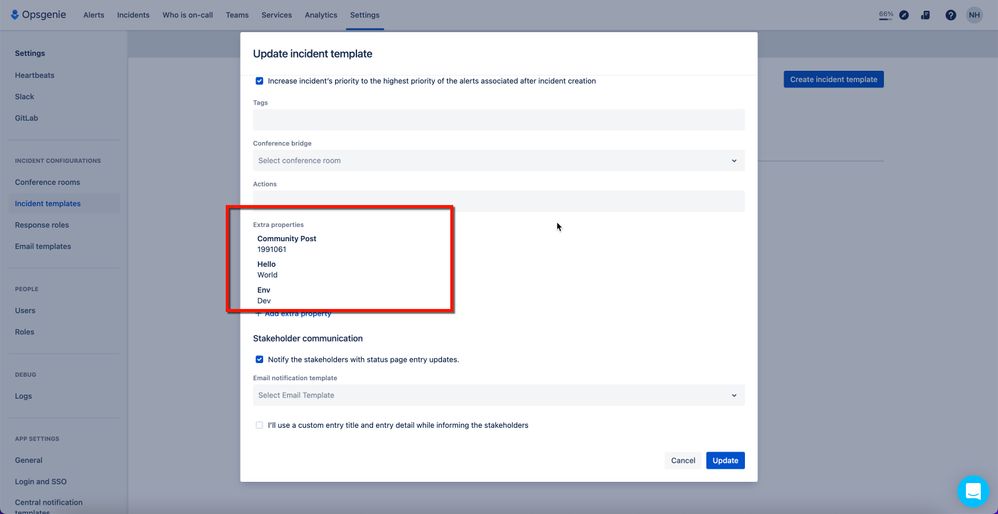
Task: Open the help question mark icon
Action: pyautogui.click(x=950, y=15)
